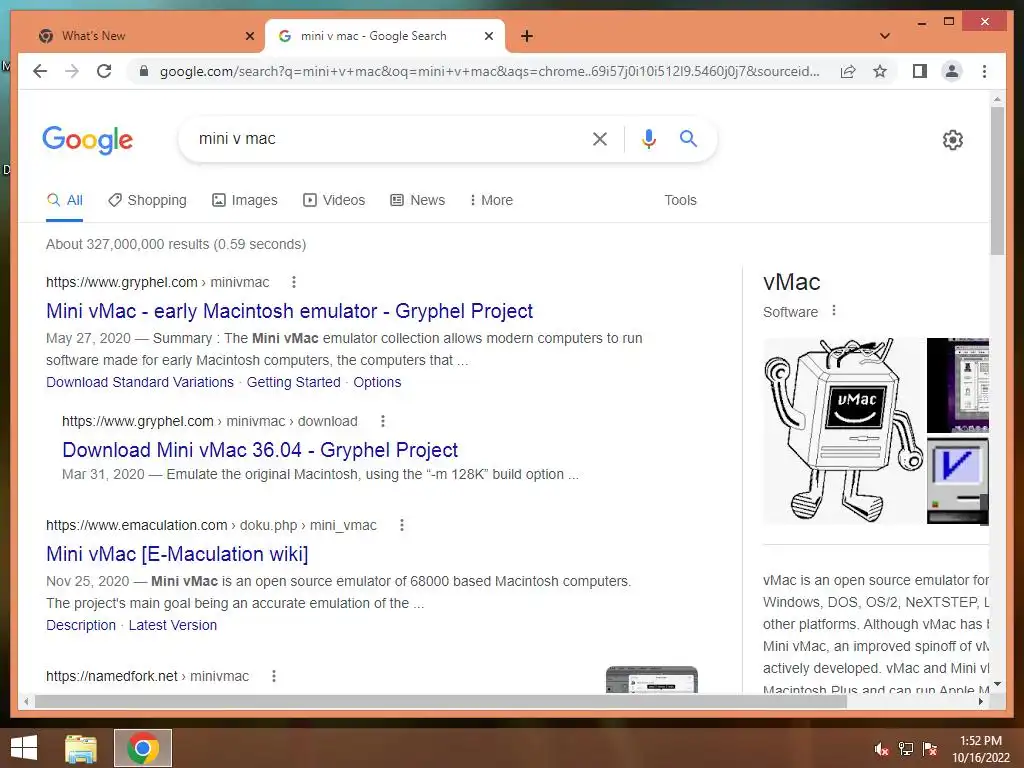The image size is (1024, 768).
Task: Close the What's New tab
Action: 249,36
